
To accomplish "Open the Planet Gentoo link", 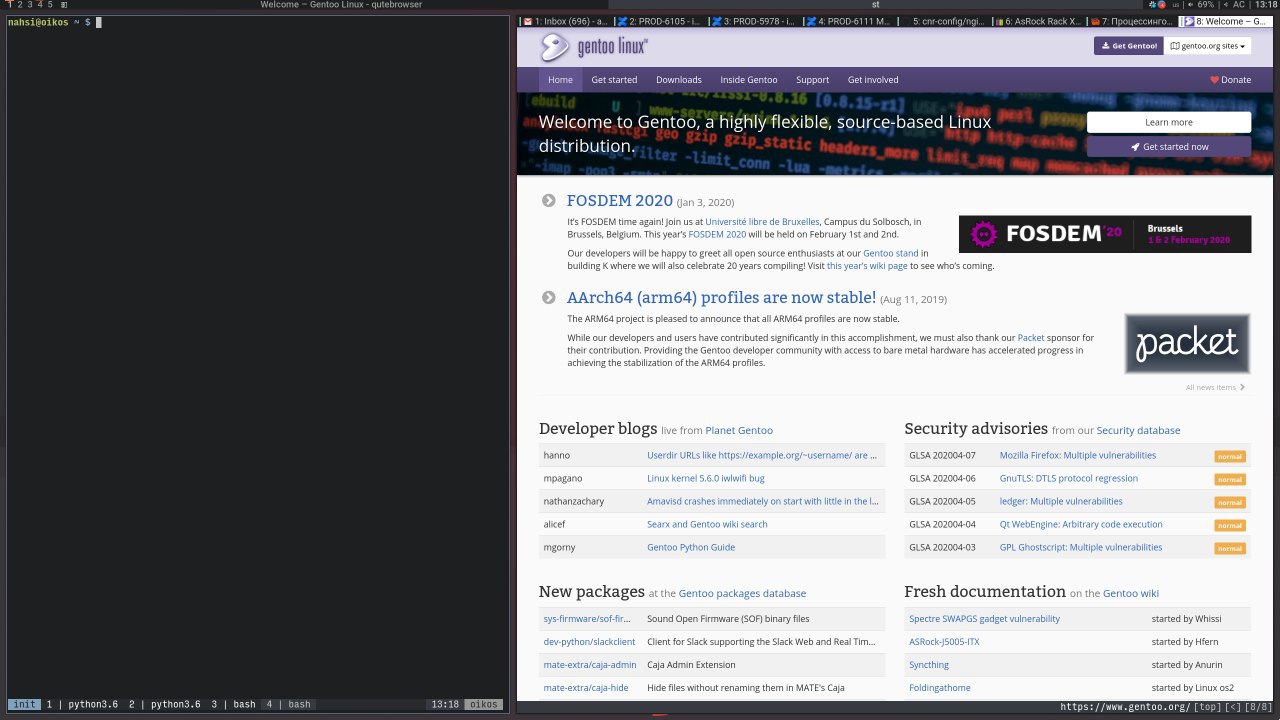I will (739, 430).
